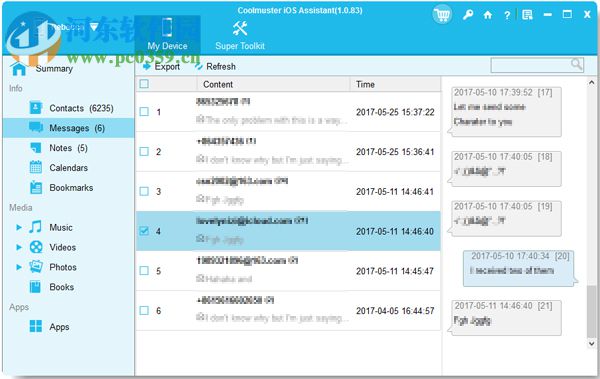The image size is (600, 379).
Task: Open the device name dropdown arrow
Action: tap(94, 27)
